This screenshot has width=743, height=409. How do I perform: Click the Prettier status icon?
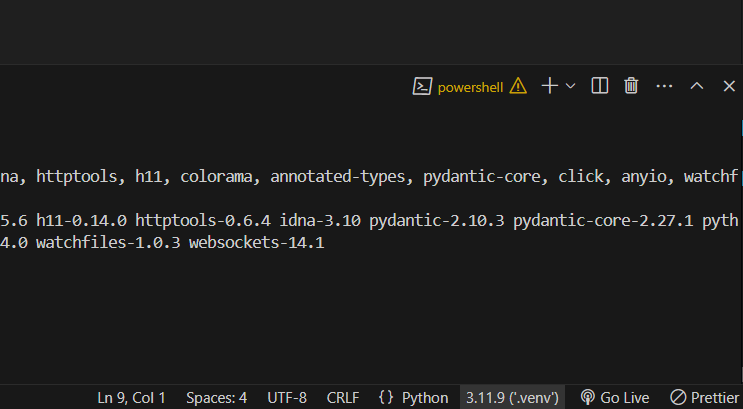[678, 397]
